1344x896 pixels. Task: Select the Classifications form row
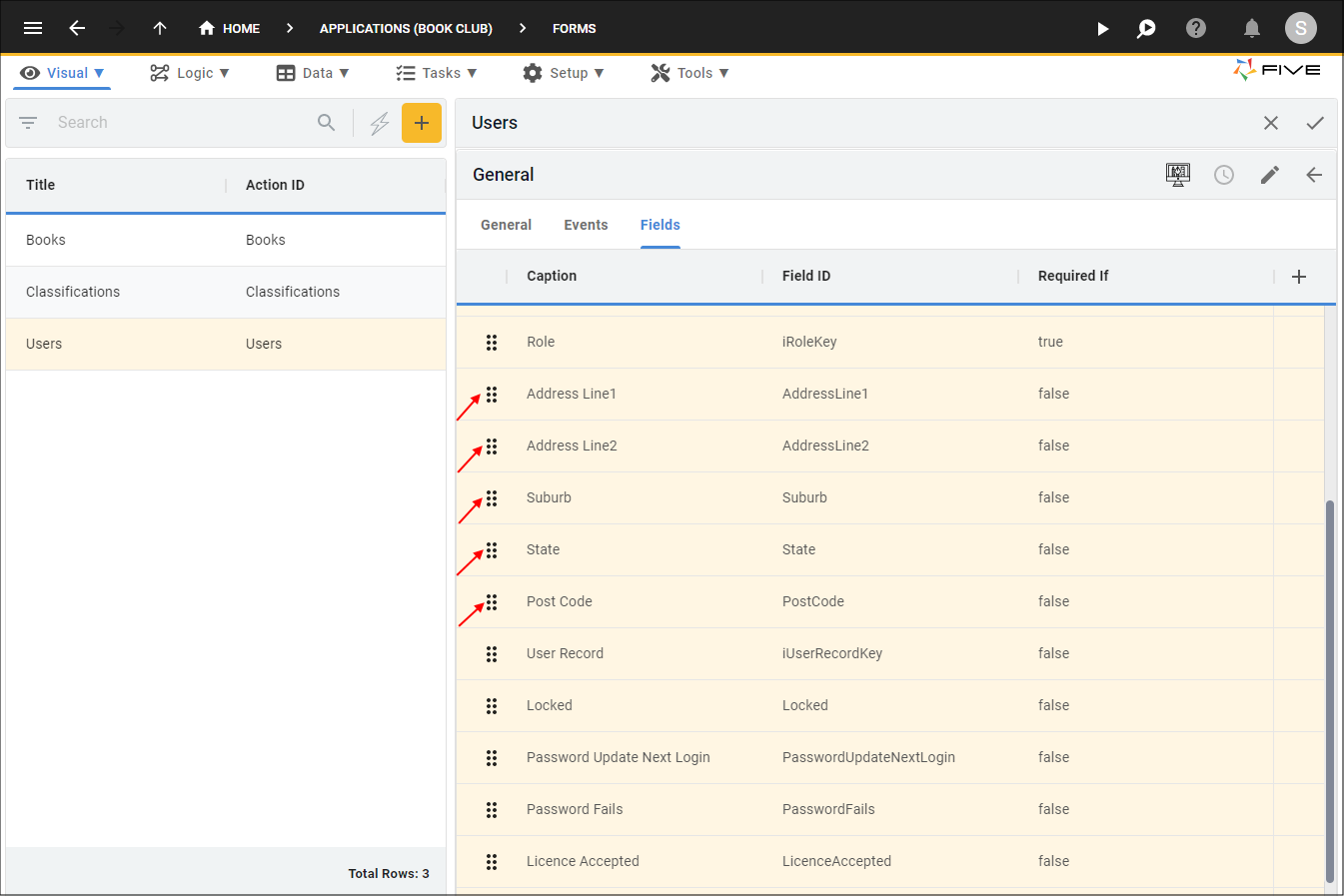point(226,293)
